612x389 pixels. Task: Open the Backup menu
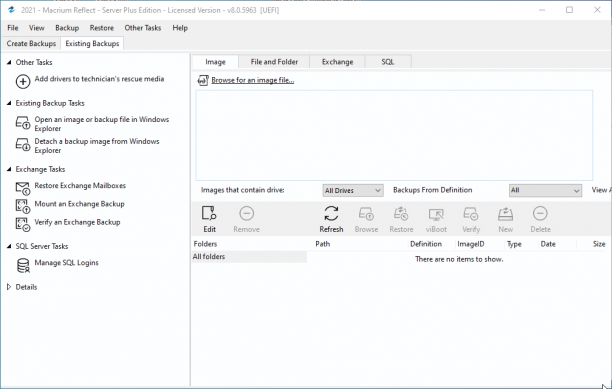click(67, 28)
